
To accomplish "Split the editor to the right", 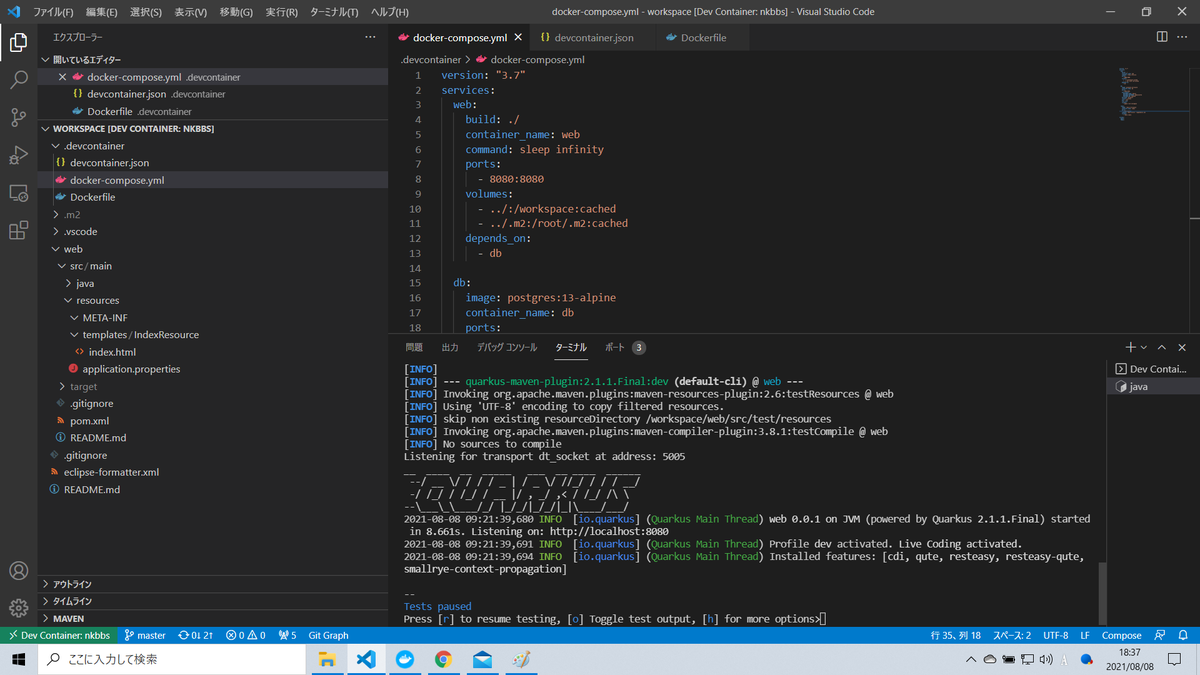I will [x=1162, y=37].
